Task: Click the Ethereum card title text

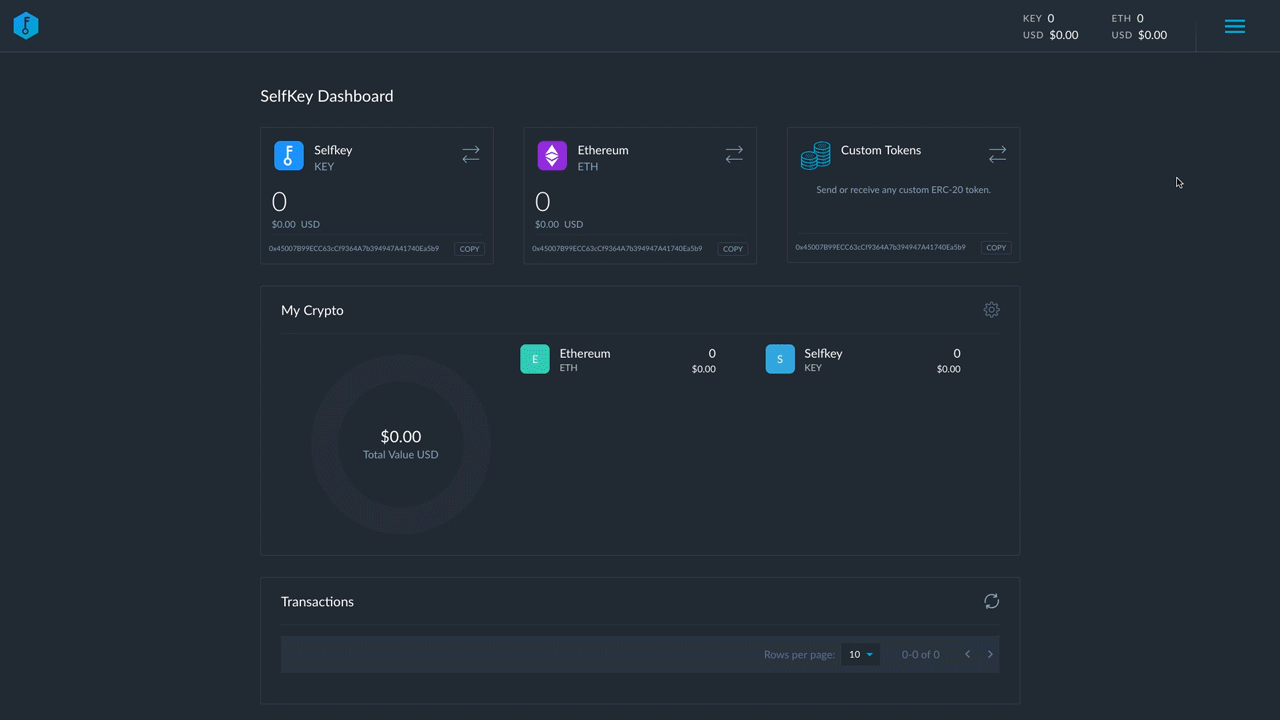Action: click(x=603, y=150)
